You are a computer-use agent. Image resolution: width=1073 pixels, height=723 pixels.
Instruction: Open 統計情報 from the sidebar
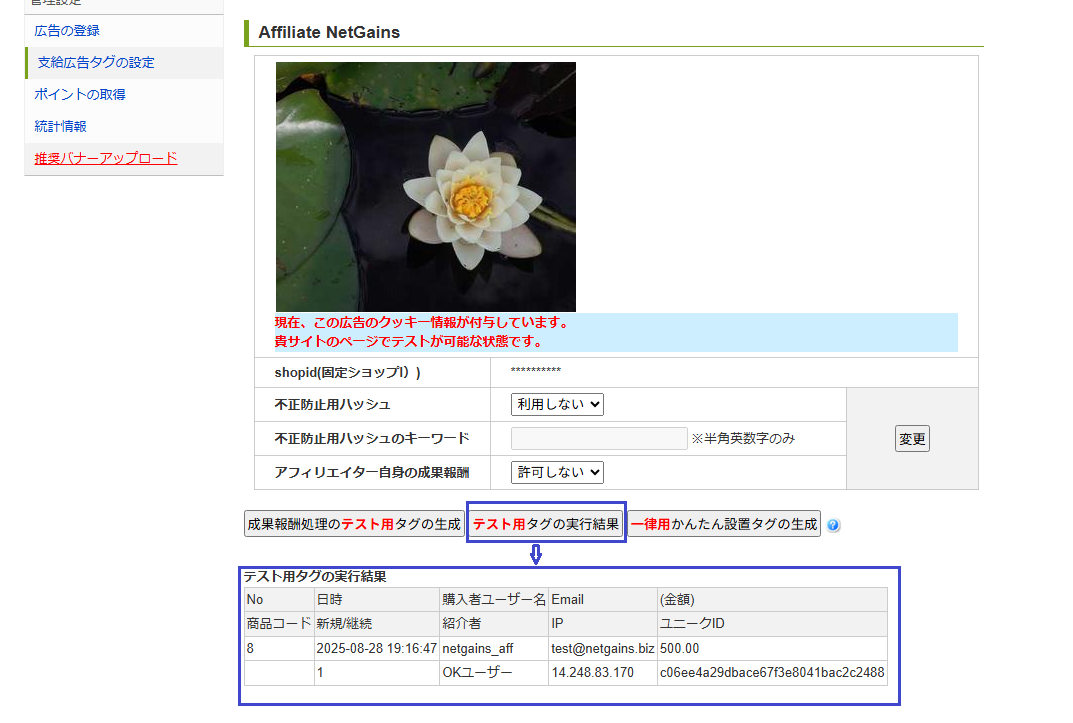click(x=60, y=127)
